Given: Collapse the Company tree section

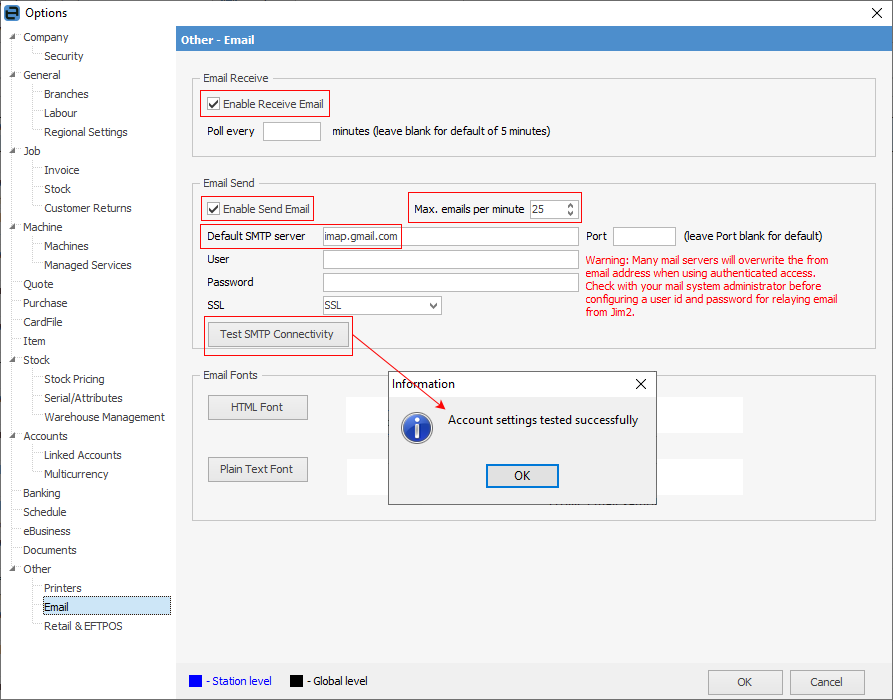Looking at the screenshot, I should (x=11, y=37).
